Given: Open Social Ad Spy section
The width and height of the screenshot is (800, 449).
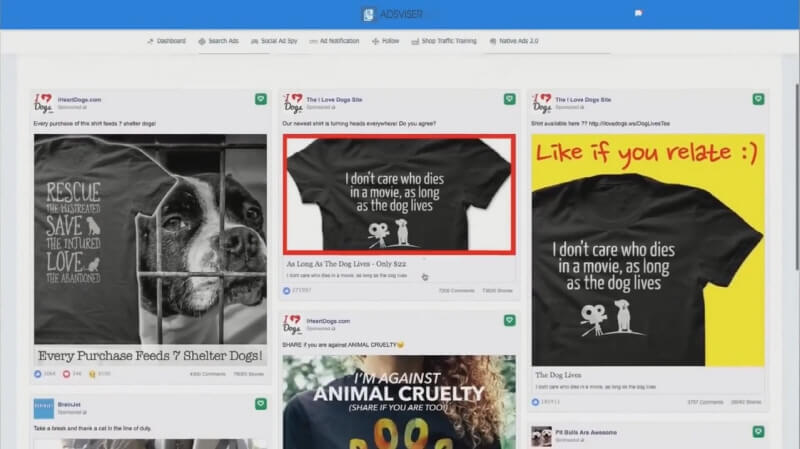Looking at the screenshot, I should click(274, 41).
